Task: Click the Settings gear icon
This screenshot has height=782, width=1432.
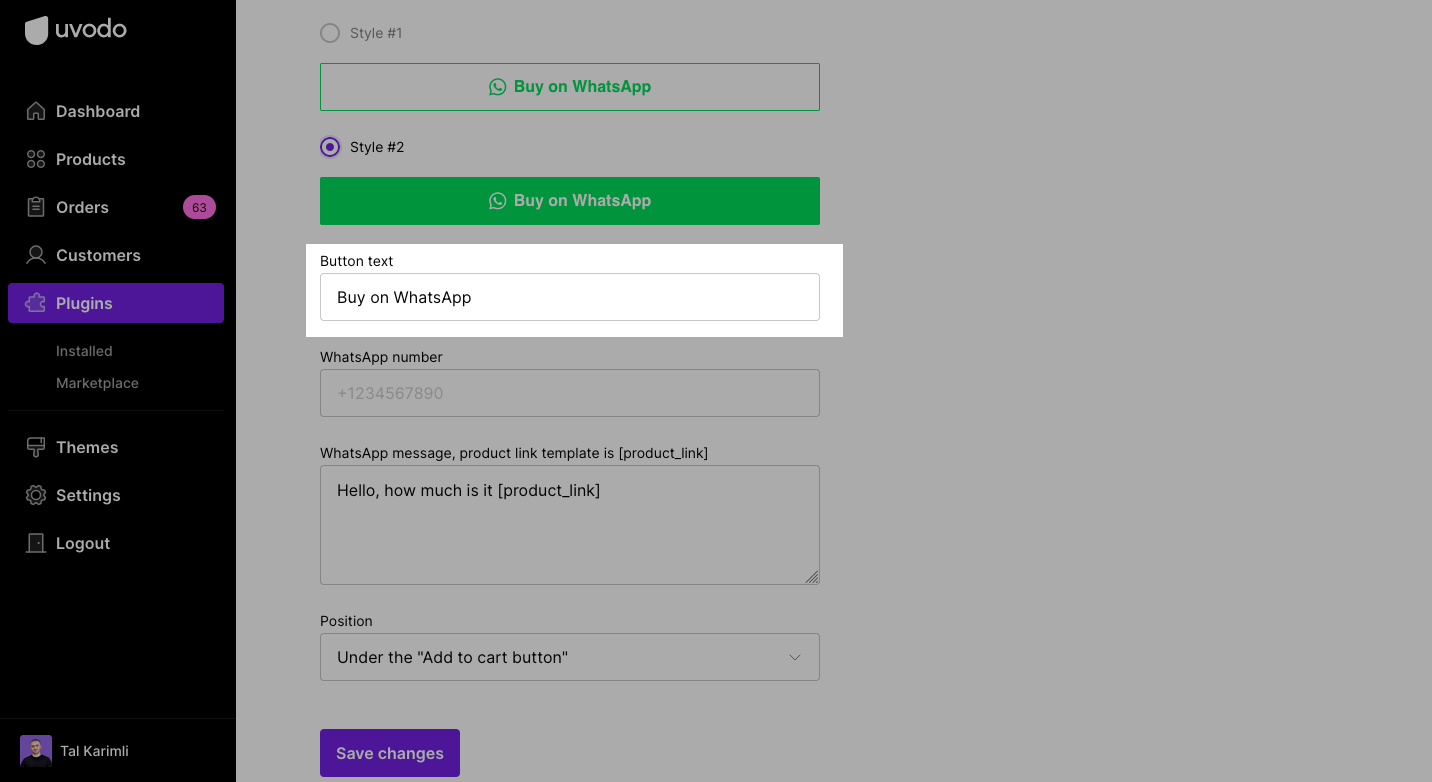Action: click(x=36, y=495)
